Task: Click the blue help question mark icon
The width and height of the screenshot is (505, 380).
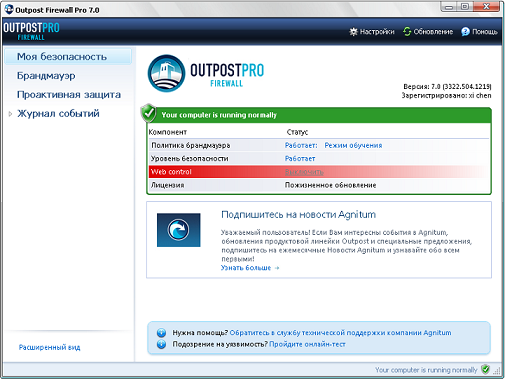Action: [x=465, y=32]
